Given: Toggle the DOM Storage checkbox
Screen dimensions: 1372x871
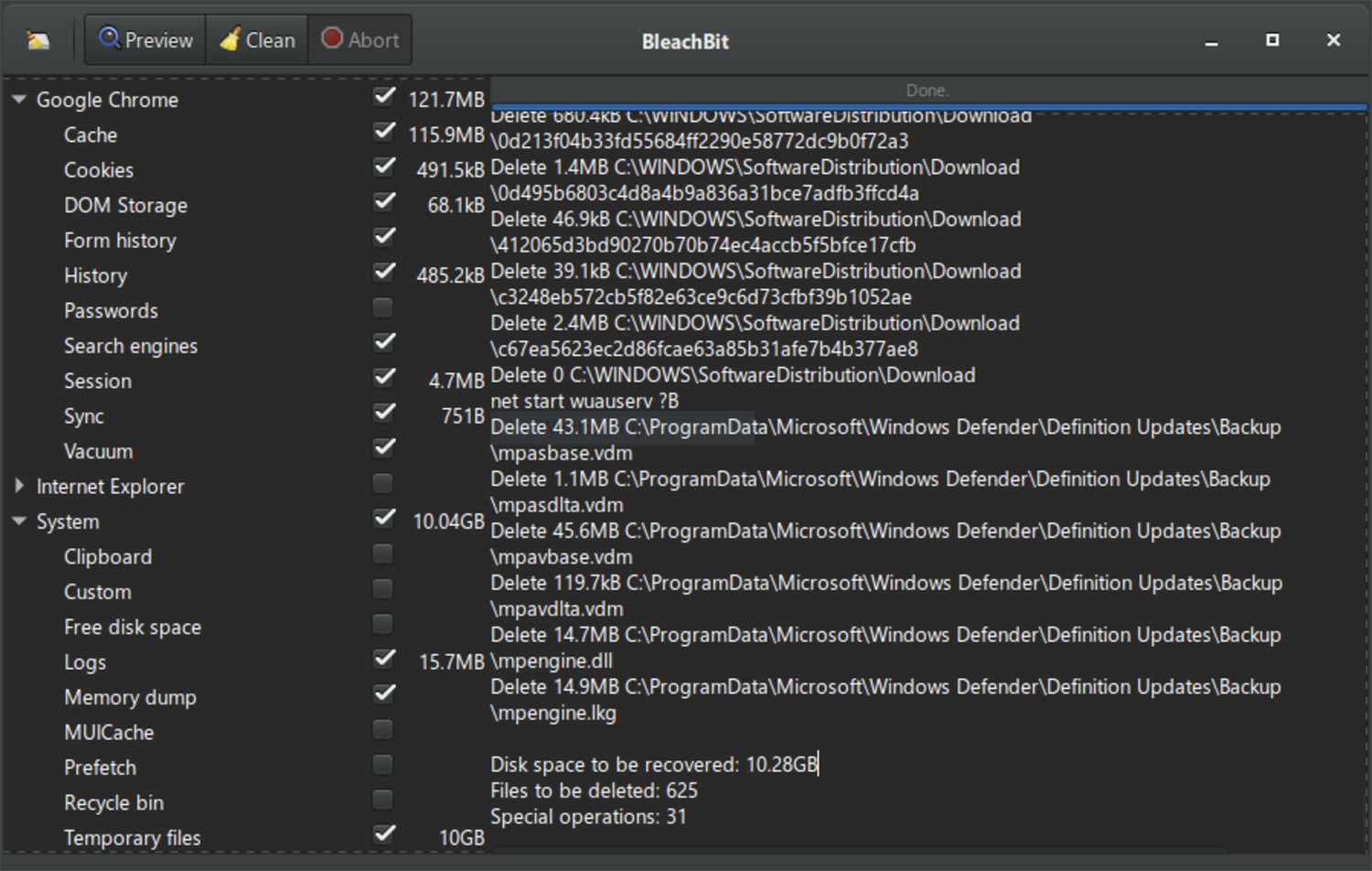Looking at the screenshot, I should (x=384, y=201).
